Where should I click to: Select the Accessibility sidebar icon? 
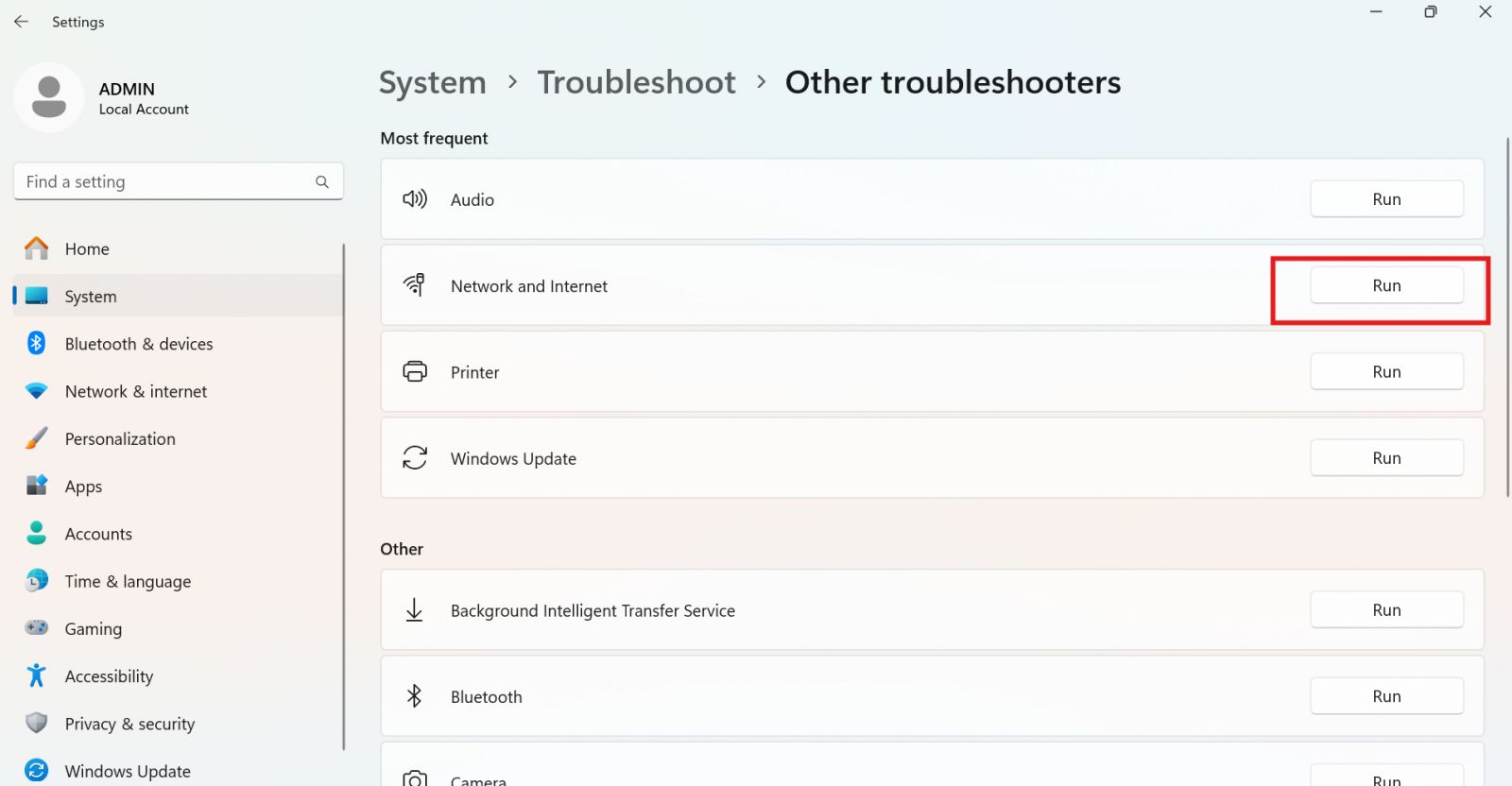36,675
